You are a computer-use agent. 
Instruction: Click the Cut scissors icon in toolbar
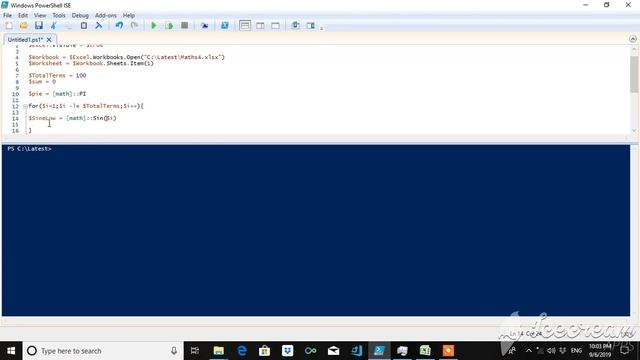tap(53, 25)
